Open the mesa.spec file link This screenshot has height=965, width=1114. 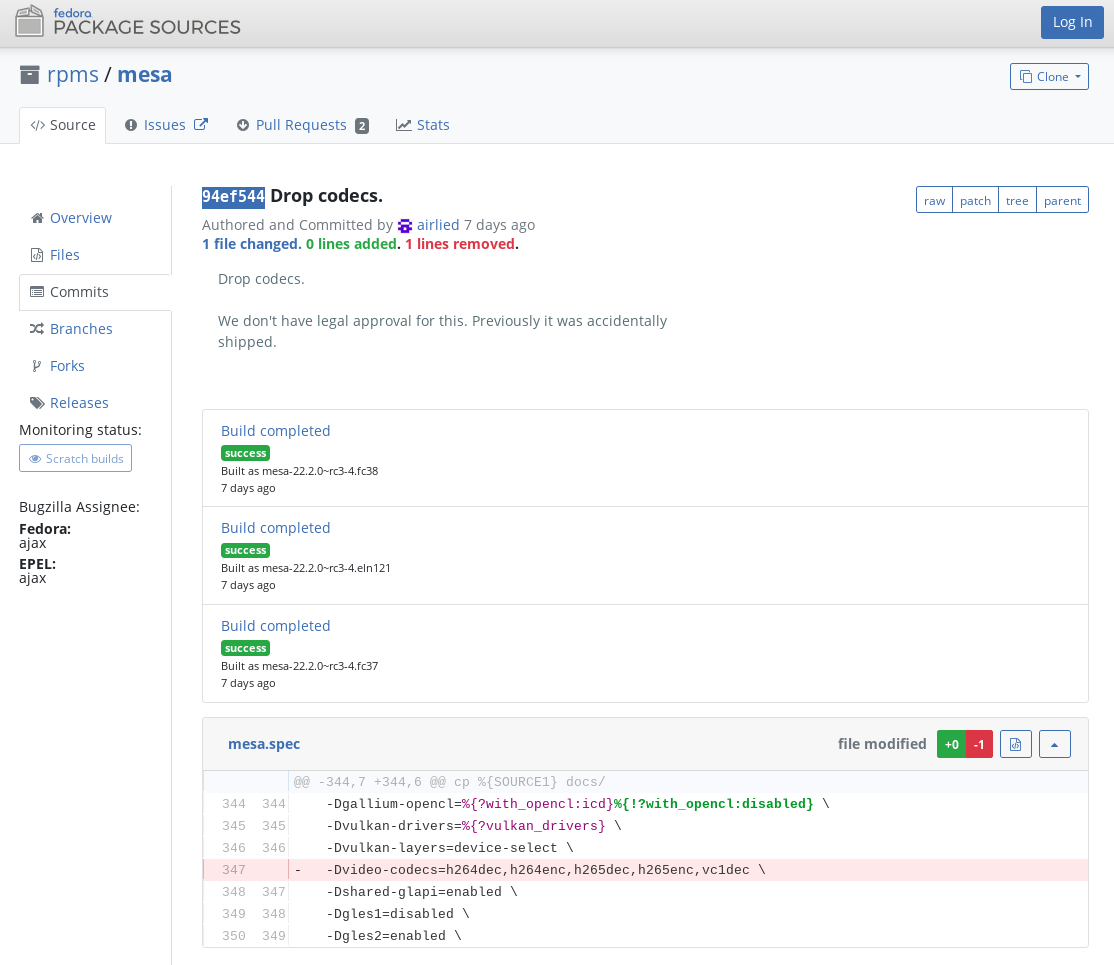point(264,744)
